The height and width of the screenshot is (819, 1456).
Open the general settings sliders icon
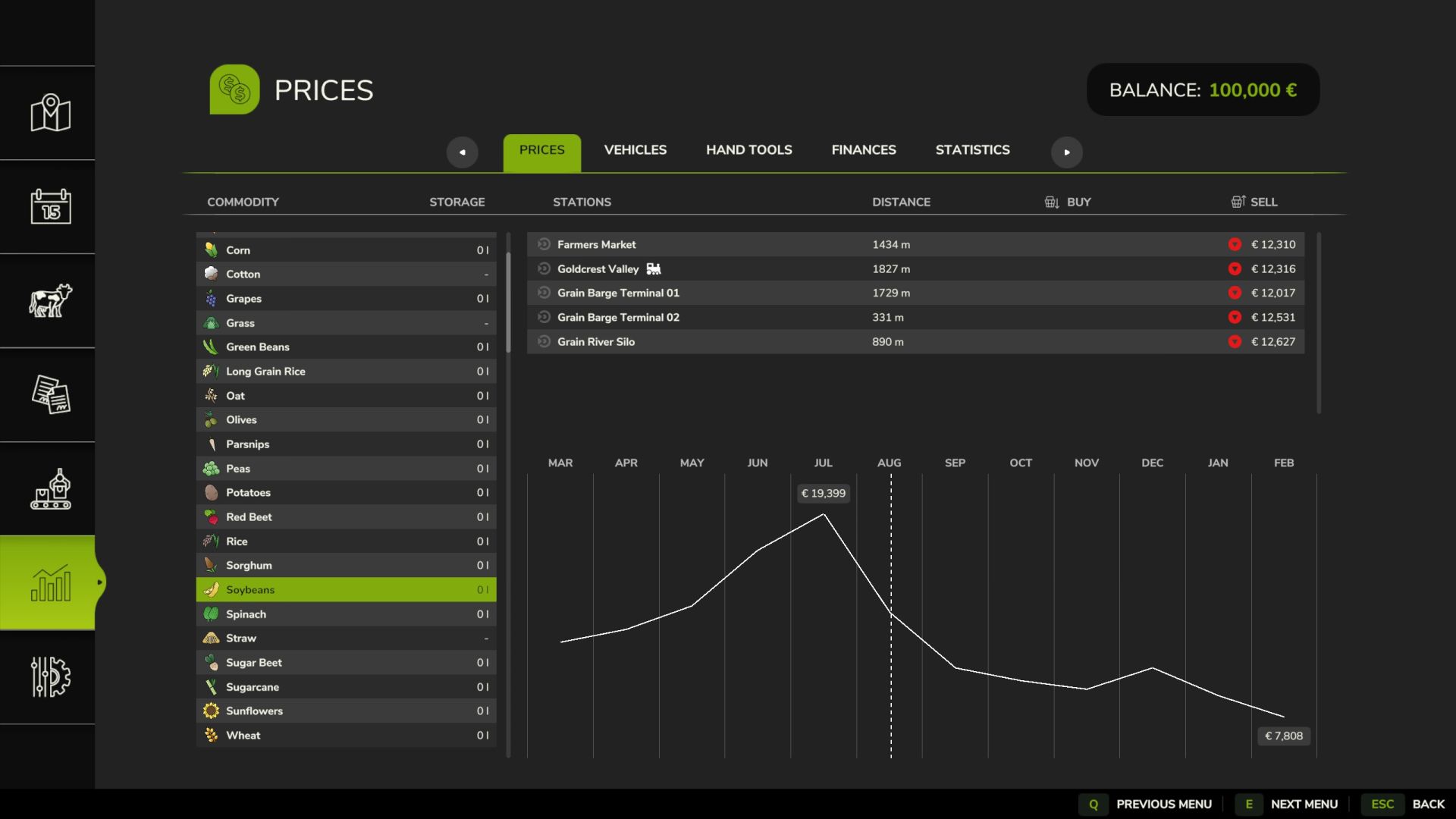(50, 676)
